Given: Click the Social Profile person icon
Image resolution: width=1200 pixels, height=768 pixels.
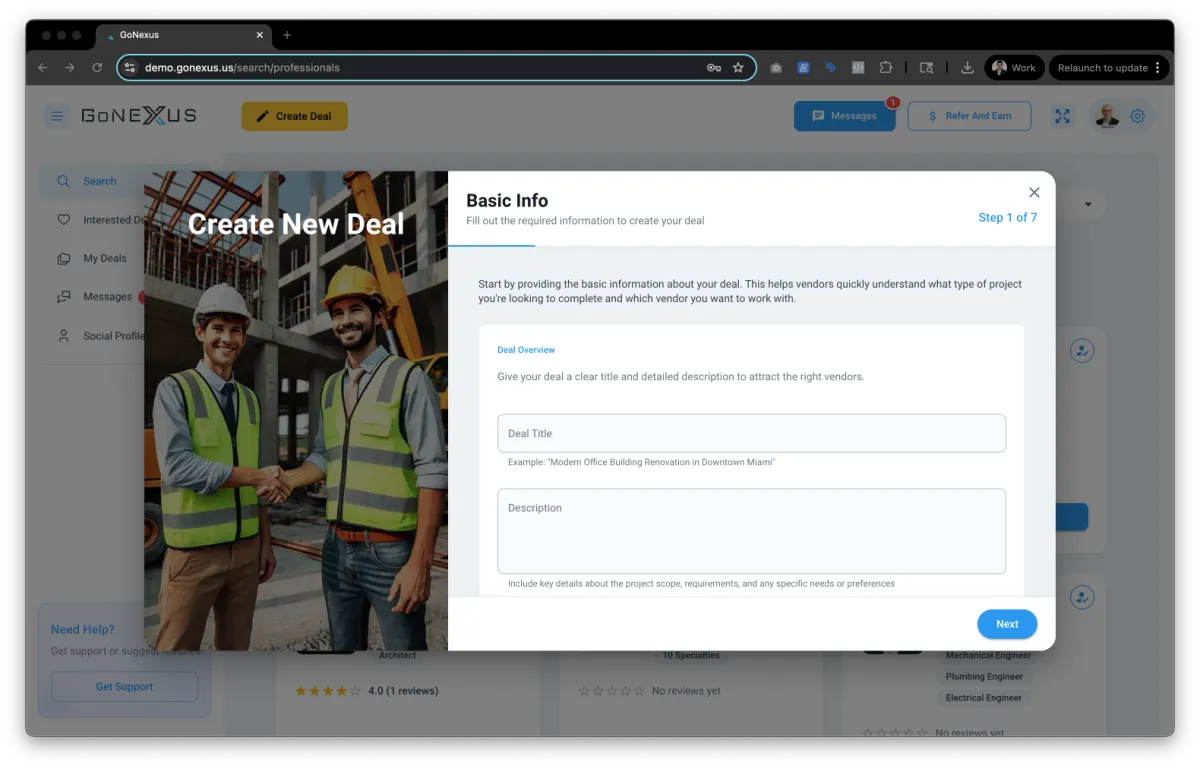Looking at the screenshot, I should tap(64, 336).
